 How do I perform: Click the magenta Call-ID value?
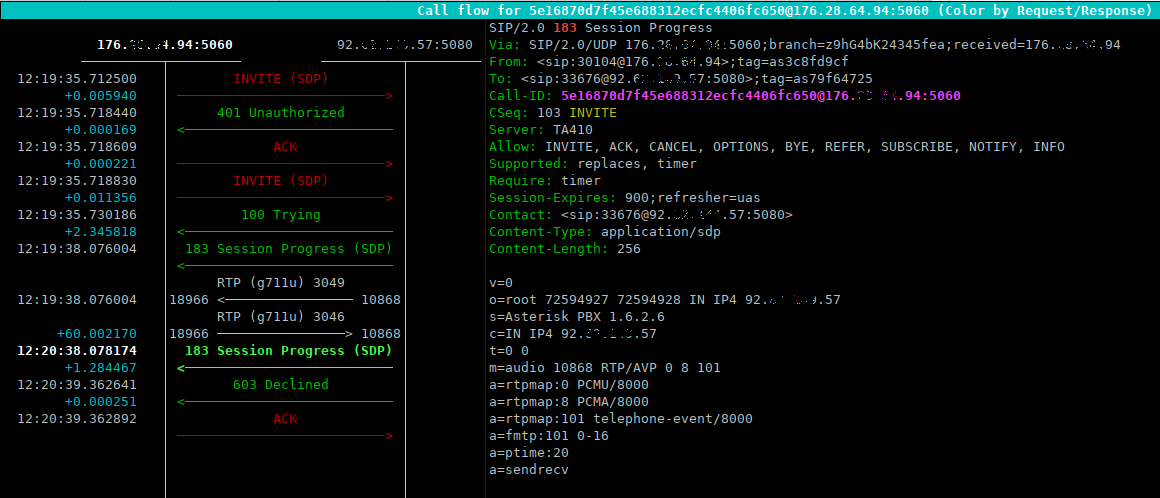coord(760,96)
